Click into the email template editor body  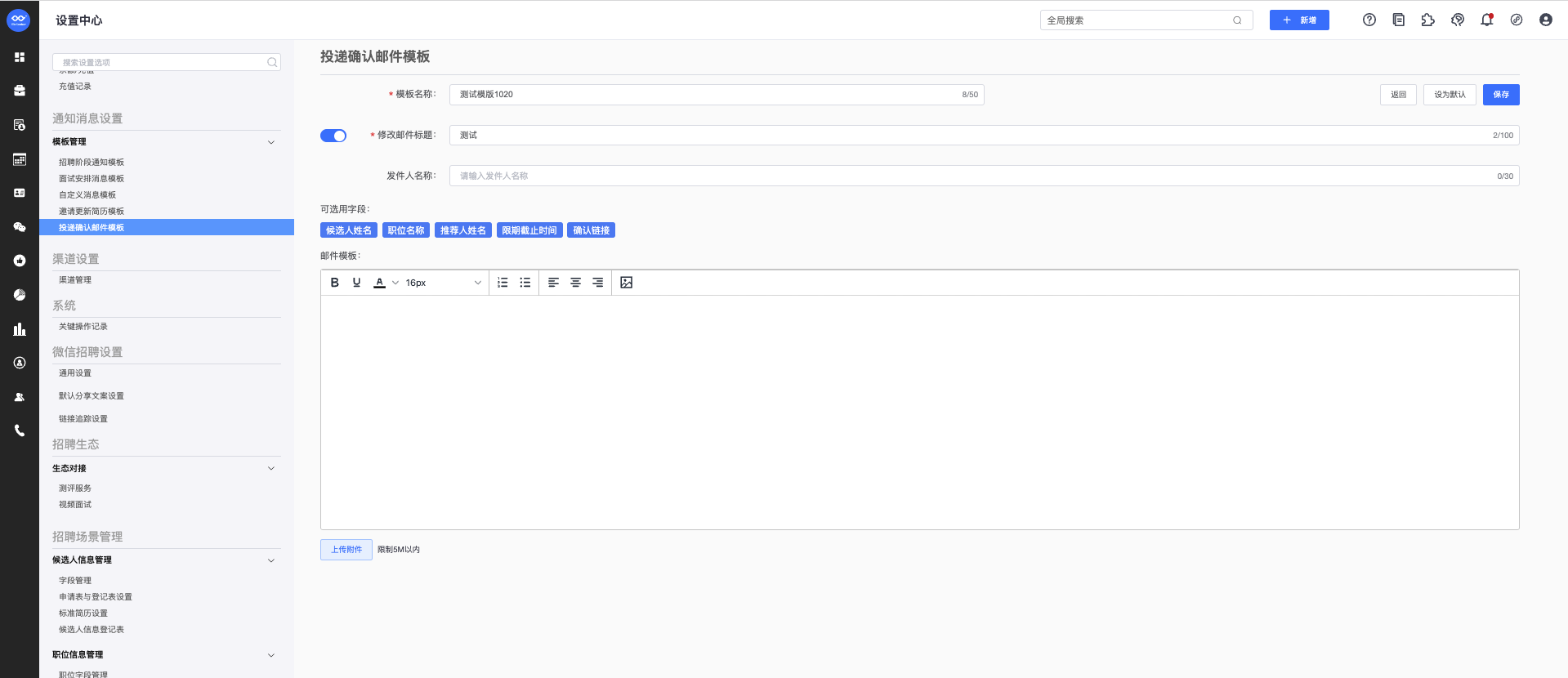pyautogui.click(x=919, y=412)
